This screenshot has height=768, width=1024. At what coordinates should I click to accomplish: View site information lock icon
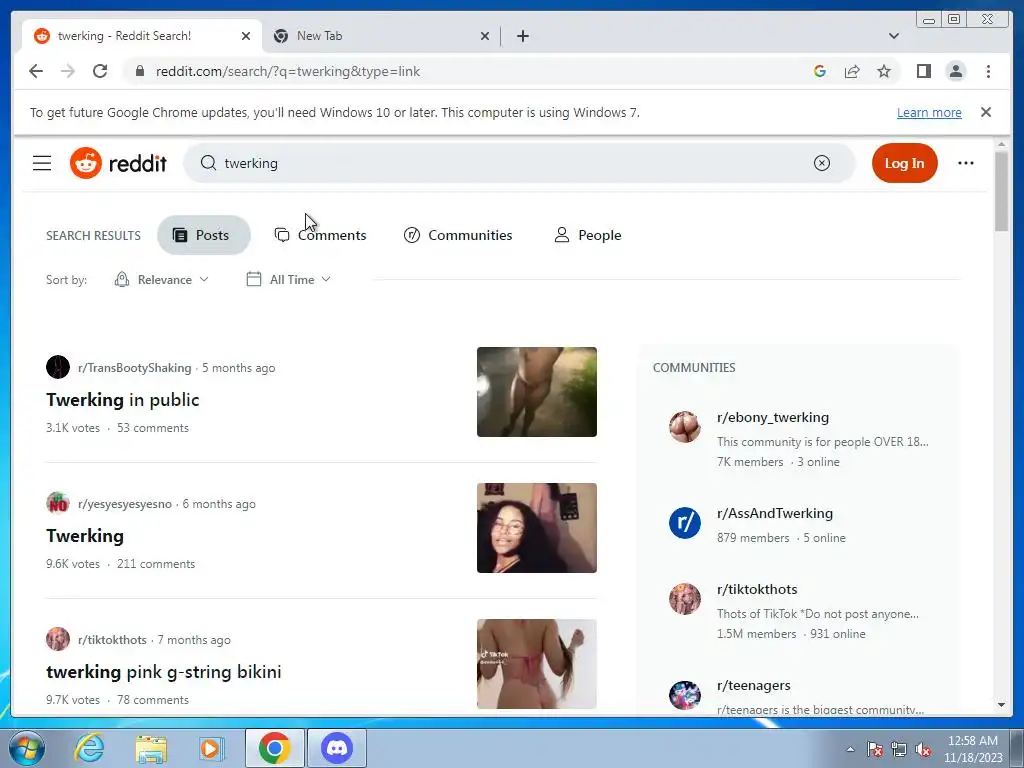139,71
